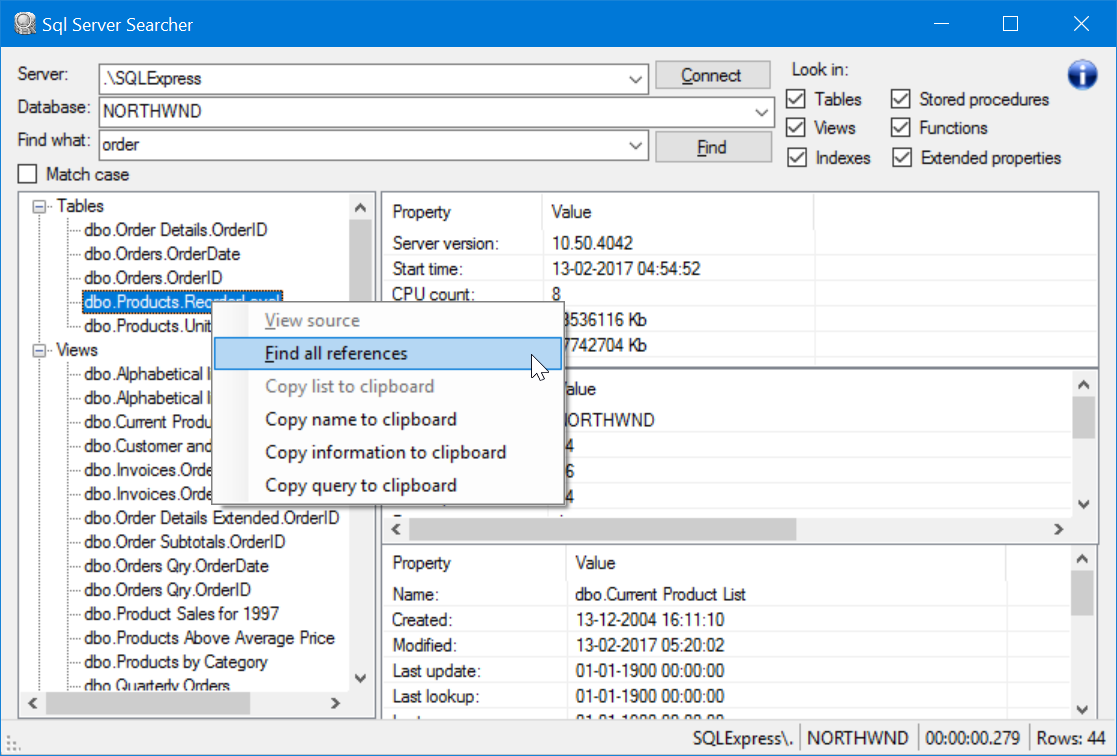The width and height of the screenshot is (1117, 756).
Task: Click the top panel's Property column header
Action: (463, 212)
